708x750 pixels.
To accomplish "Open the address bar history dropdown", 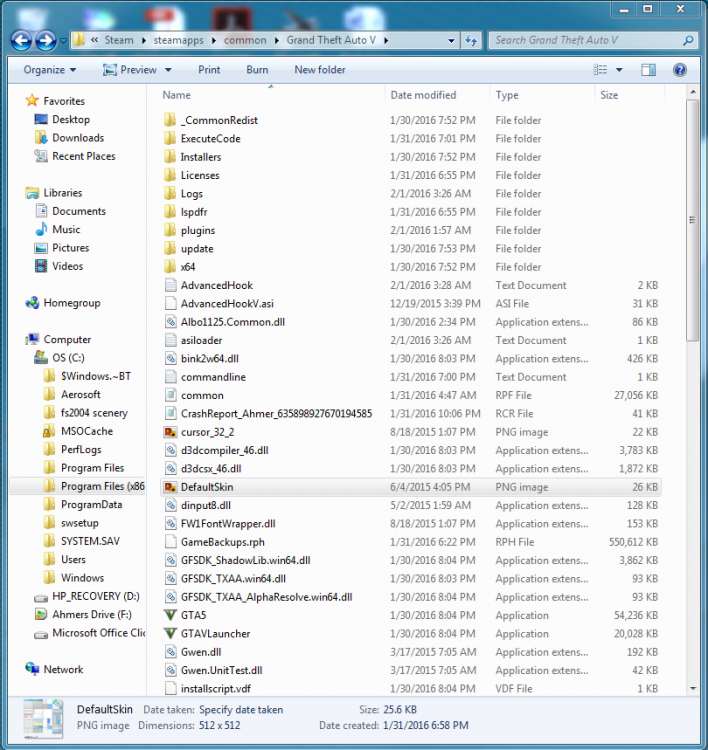I will point(451,41).
